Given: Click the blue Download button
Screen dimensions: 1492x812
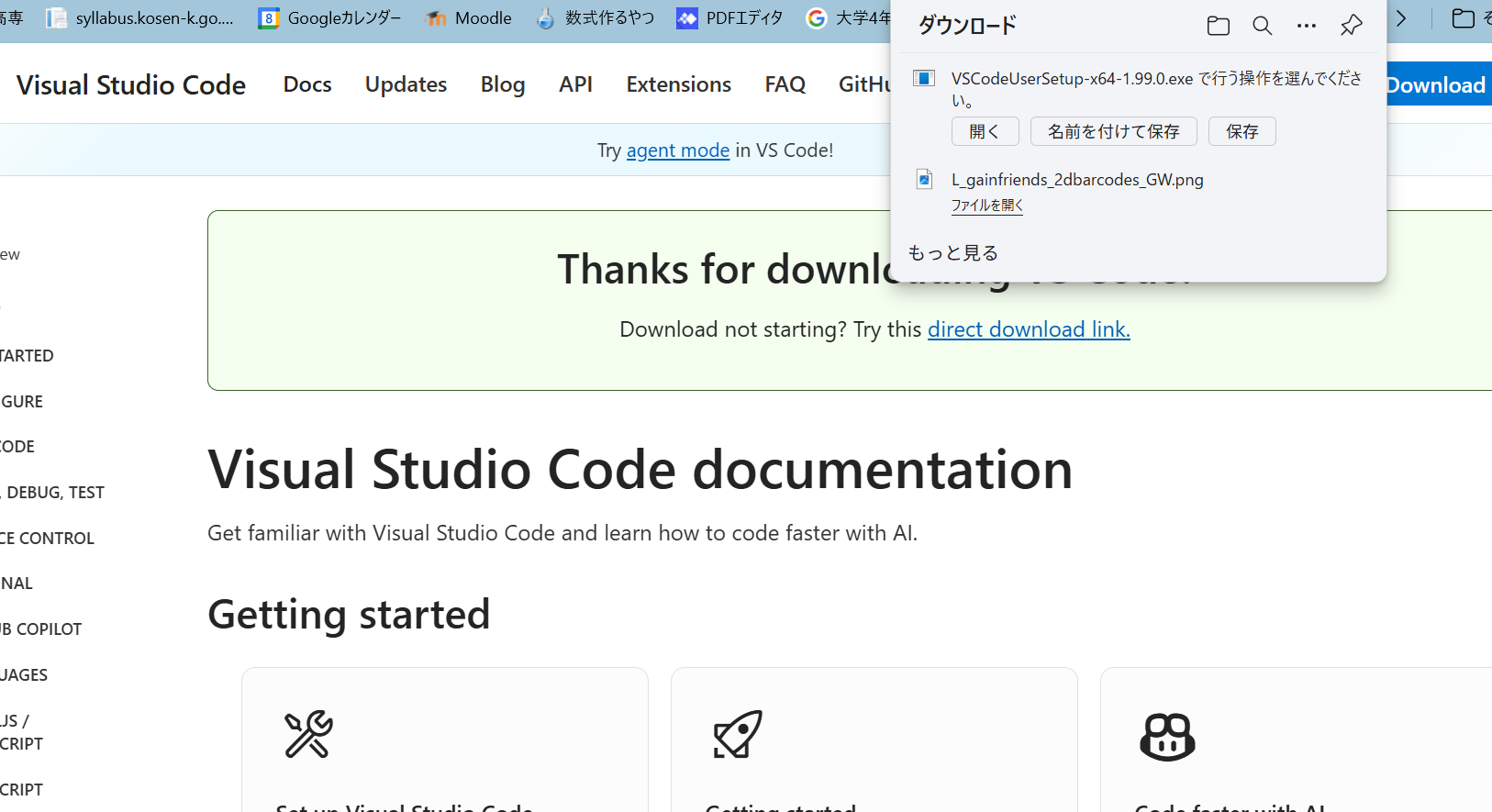Looking at the screenshot, I should point(1438,84).
